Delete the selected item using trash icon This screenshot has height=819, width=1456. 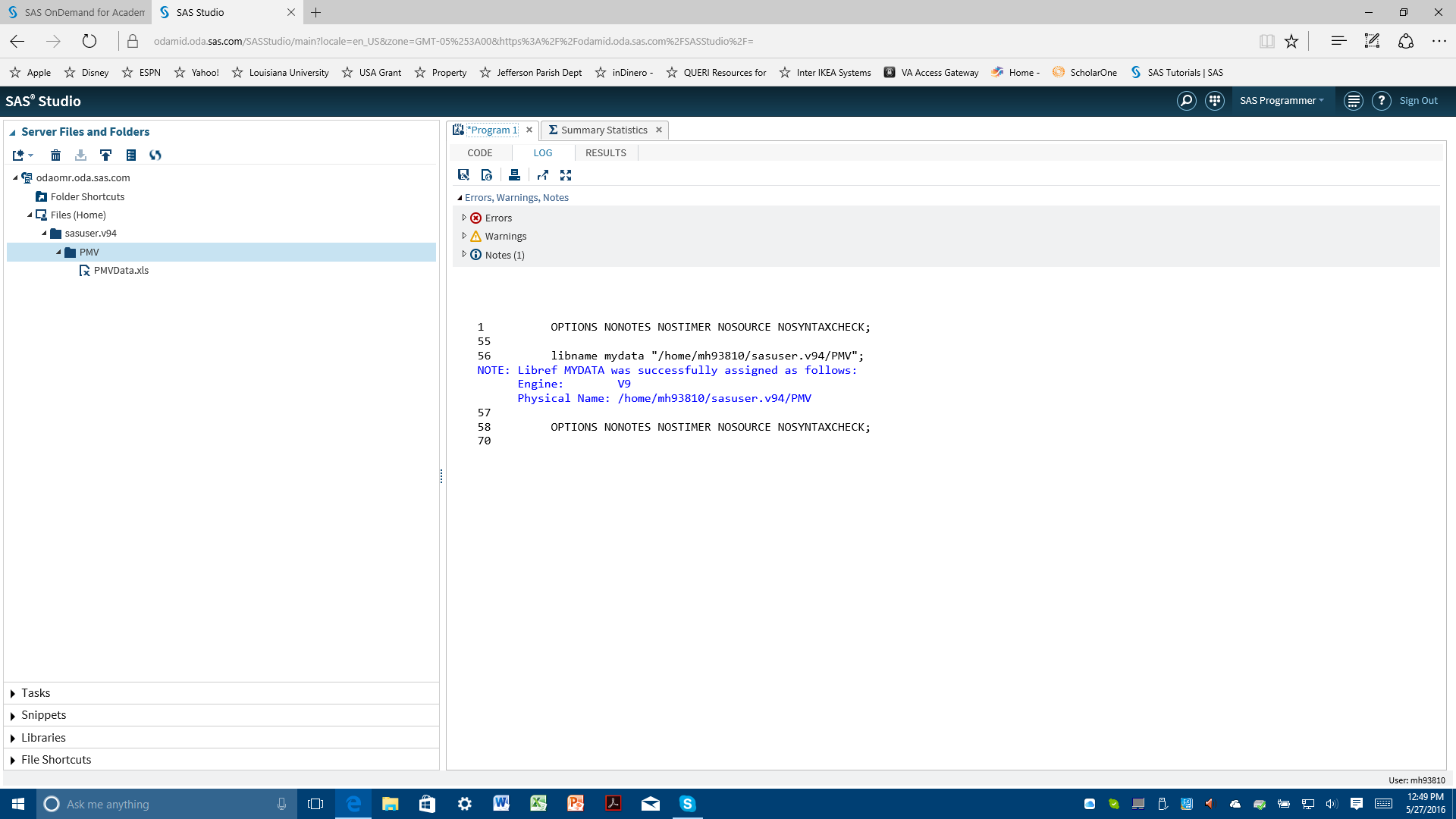click(x=55, y=155)
